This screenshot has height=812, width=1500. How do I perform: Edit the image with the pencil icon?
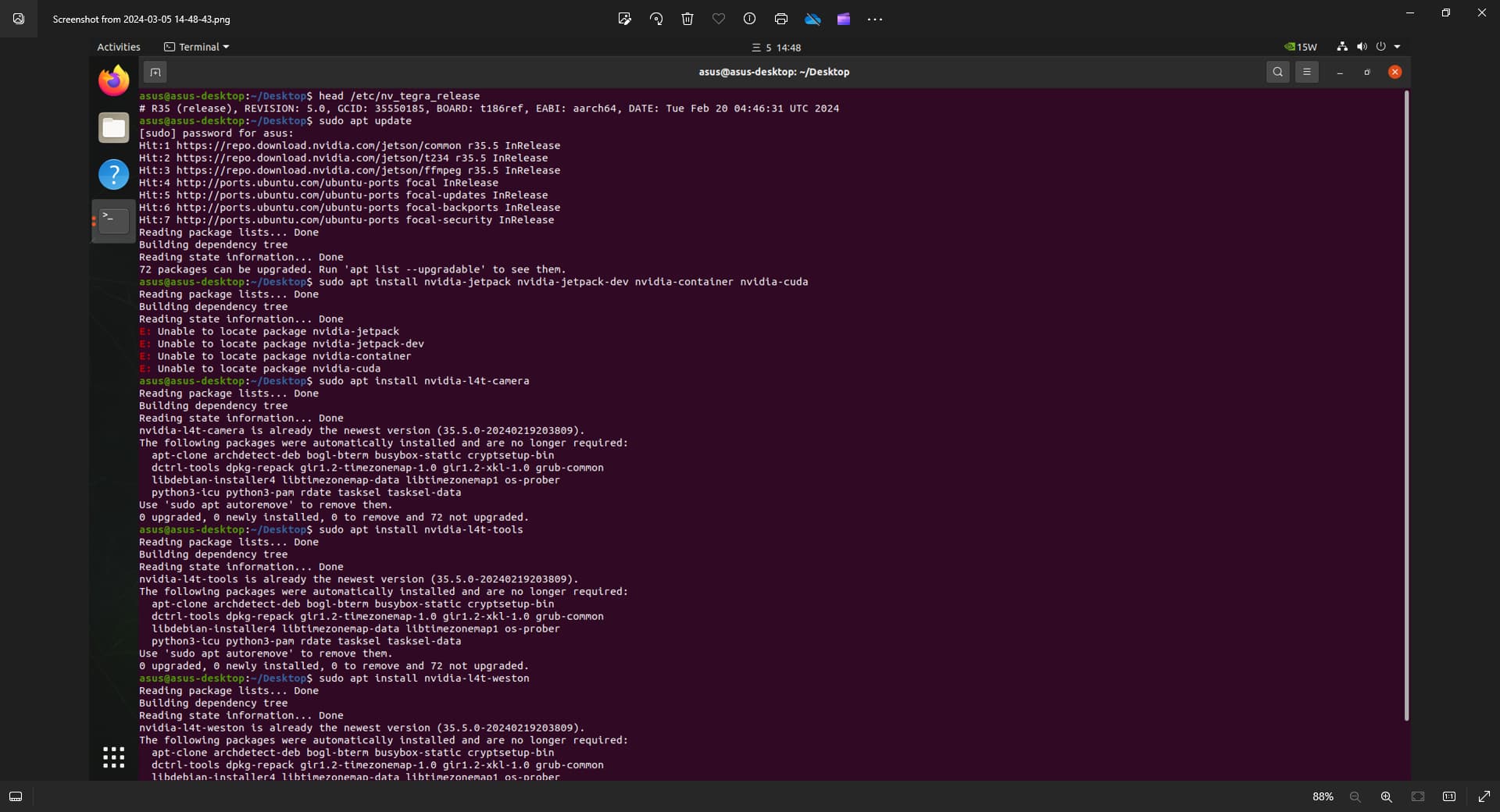(625, 19)
